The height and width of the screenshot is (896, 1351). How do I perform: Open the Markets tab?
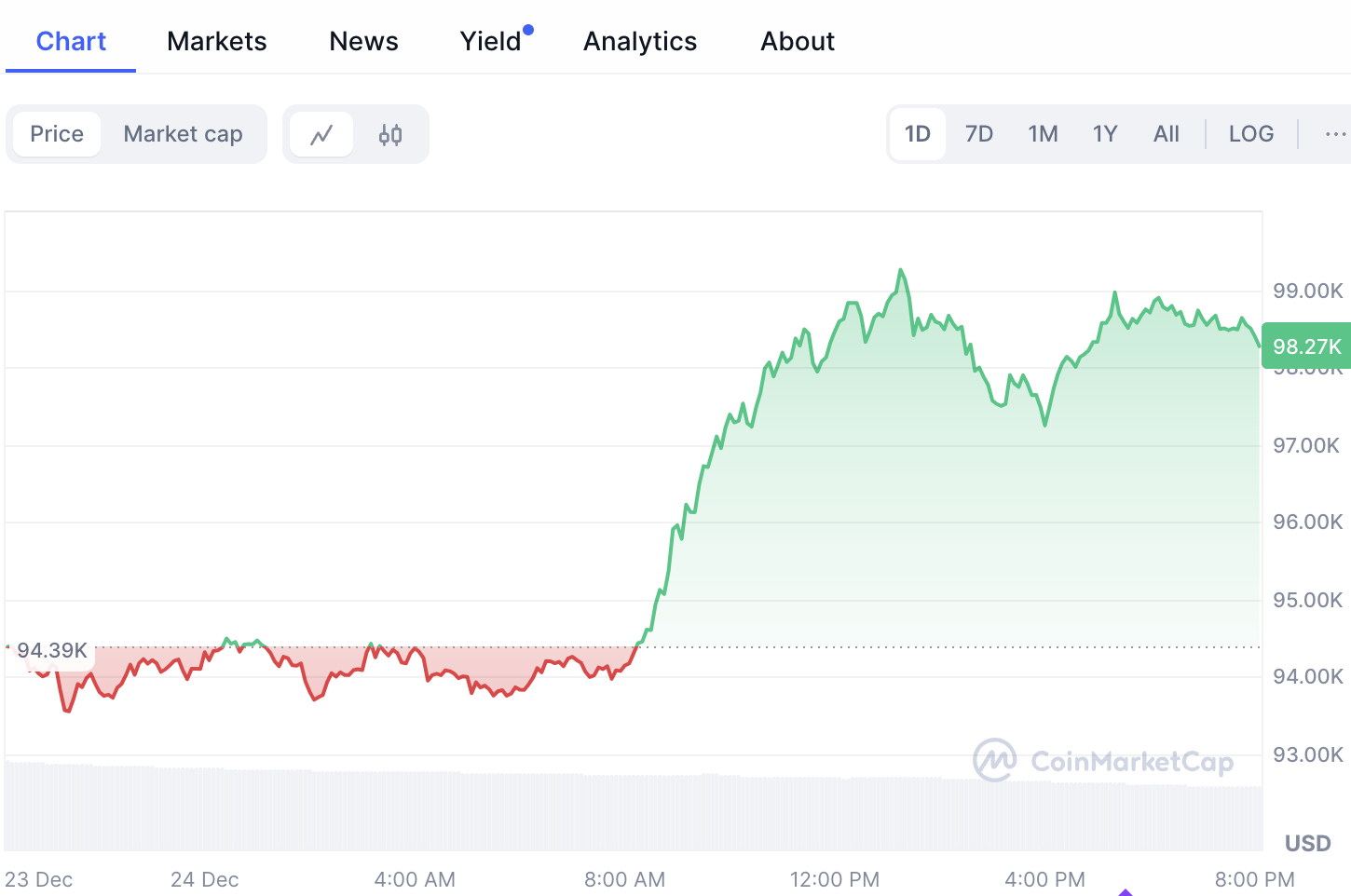point(216,41)
